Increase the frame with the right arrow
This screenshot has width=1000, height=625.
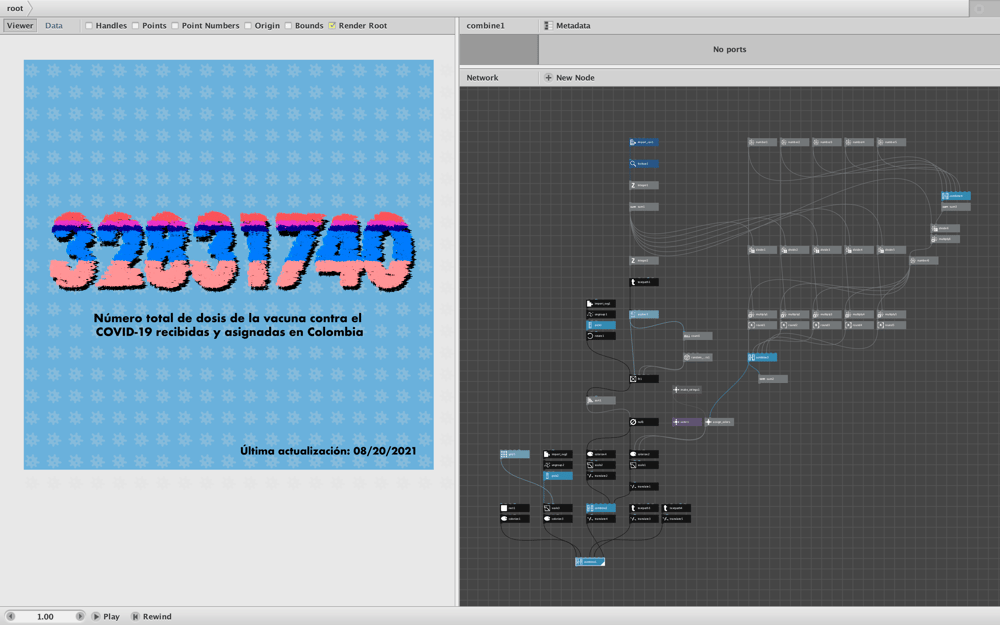[80, 617]
